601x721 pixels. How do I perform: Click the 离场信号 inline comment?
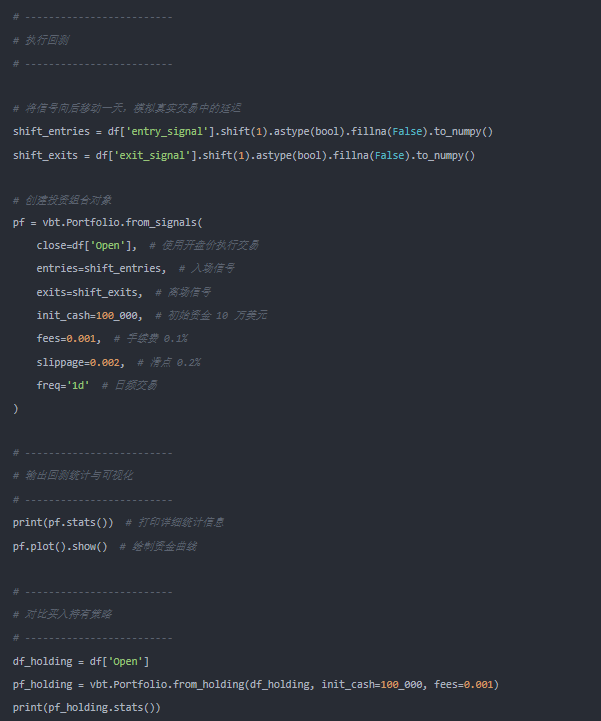click(x=183, y=292)
